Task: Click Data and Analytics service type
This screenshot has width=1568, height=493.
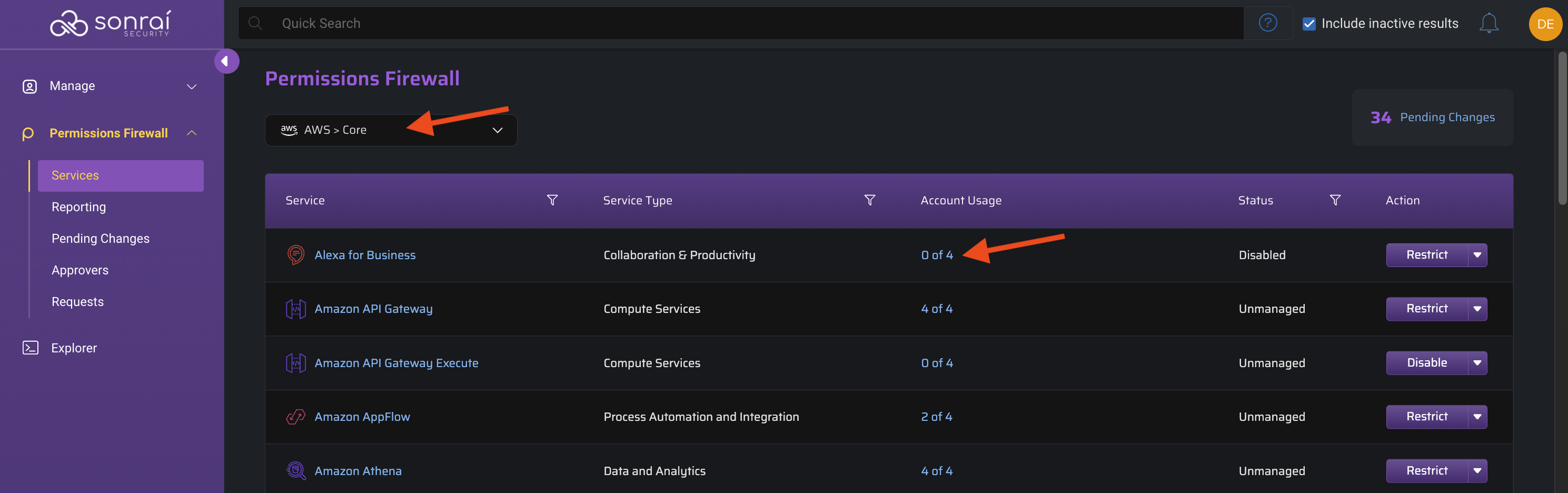Action: [654, 470]
